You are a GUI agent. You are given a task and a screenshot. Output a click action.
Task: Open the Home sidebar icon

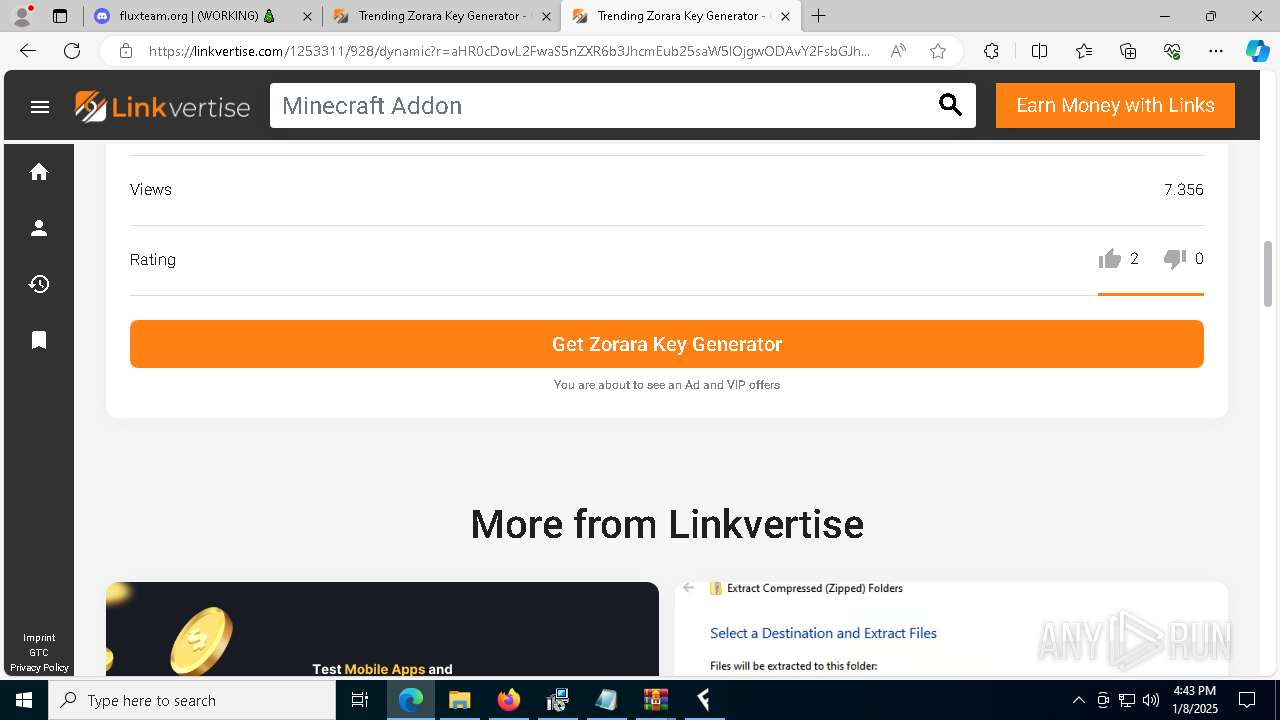[39, 172]
